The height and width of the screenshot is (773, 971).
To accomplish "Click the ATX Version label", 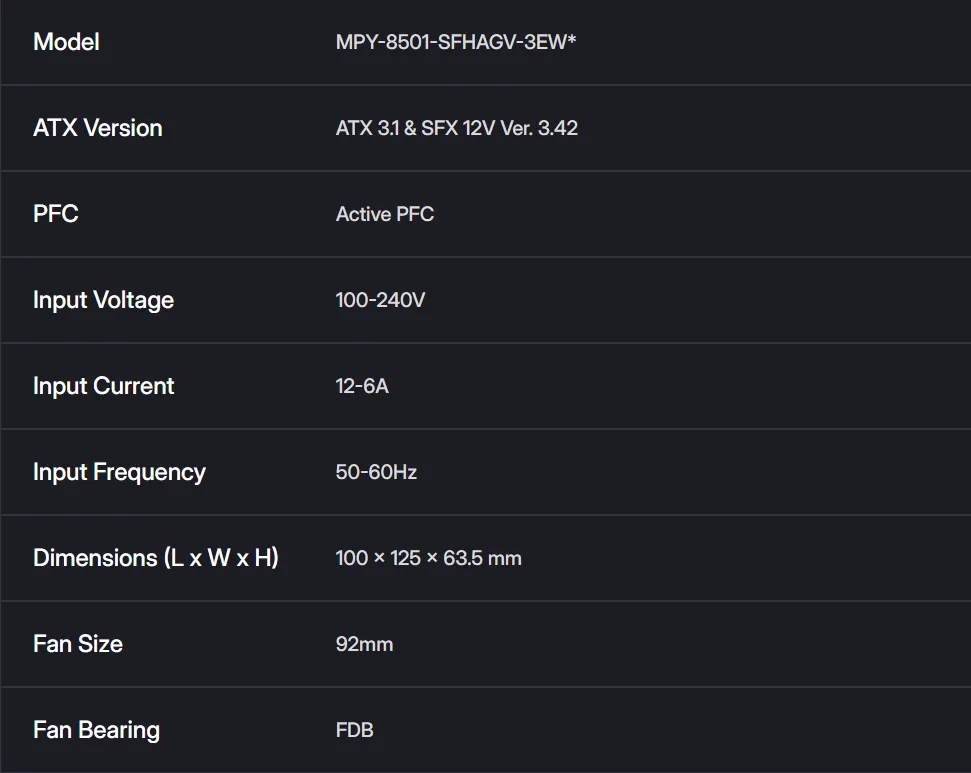I will point(97,128).
